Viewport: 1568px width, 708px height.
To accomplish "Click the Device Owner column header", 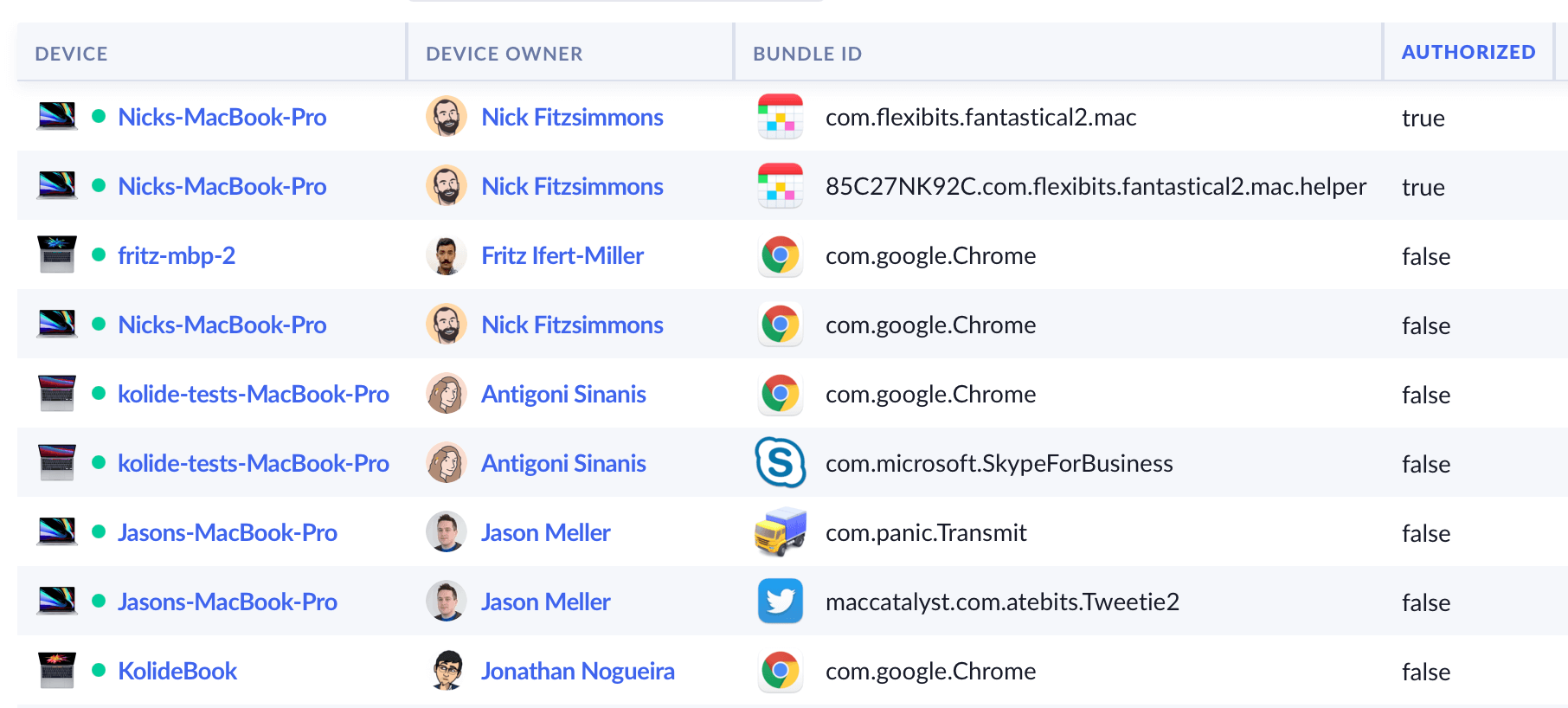I will point(504,54).
